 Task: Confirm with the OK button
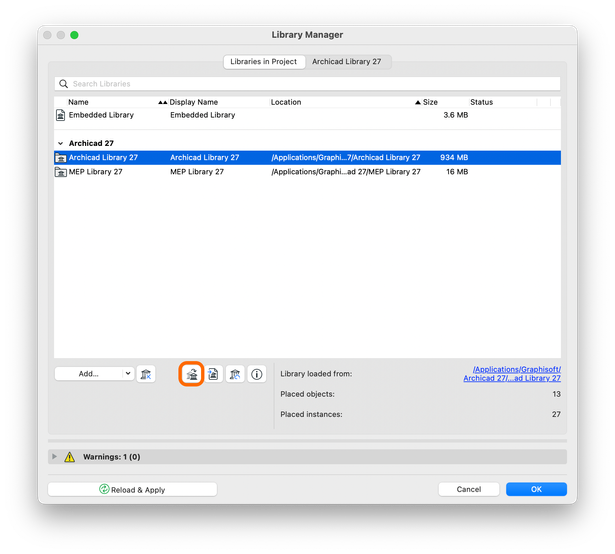coord(536,489)
